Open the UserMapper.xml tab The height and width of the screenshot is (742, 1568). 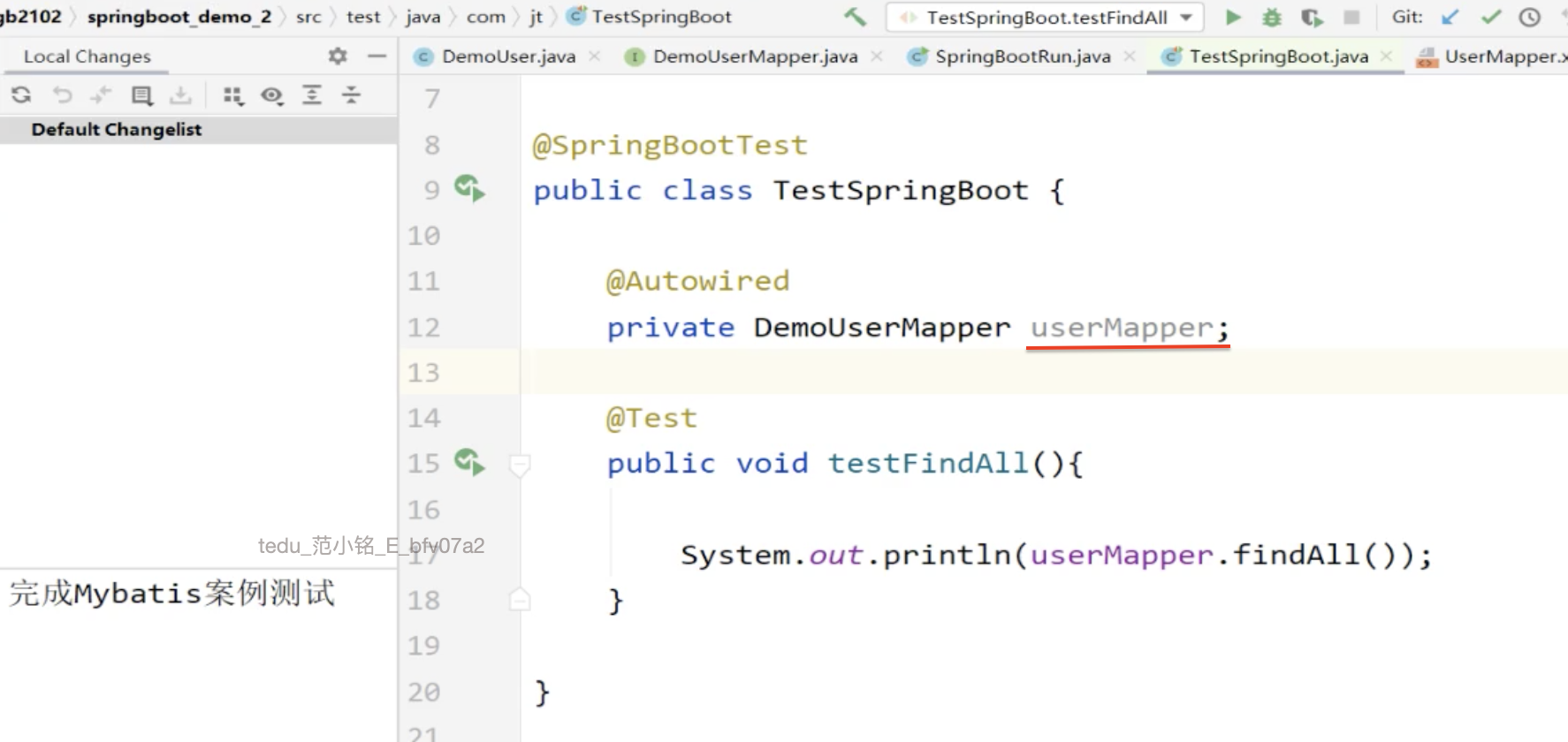coord(1490,57)
